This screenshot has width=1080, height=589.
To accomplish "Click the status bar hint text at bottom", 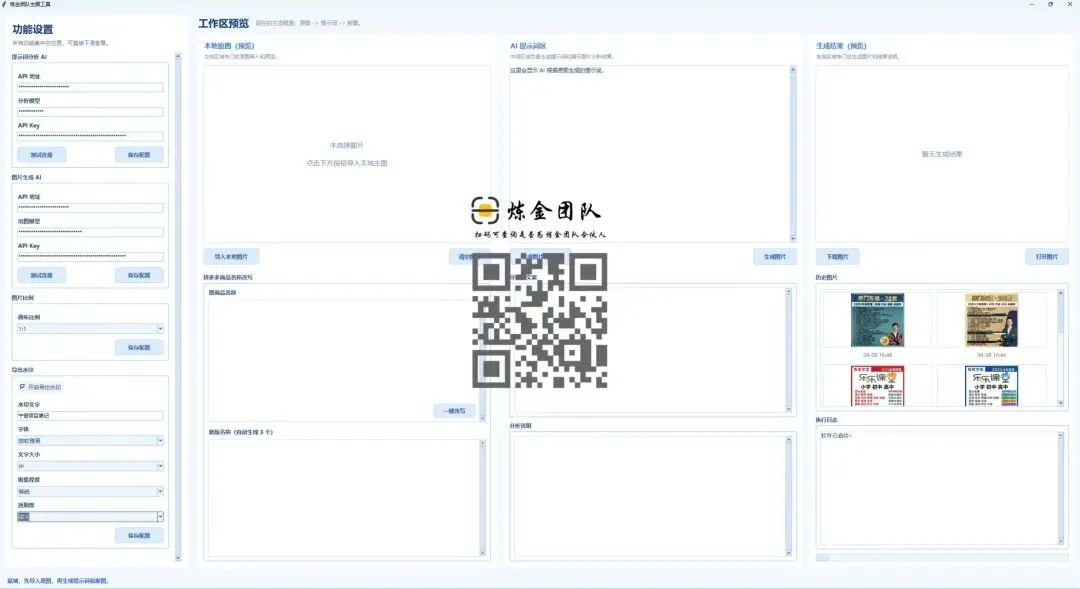I will coord(58,581).
